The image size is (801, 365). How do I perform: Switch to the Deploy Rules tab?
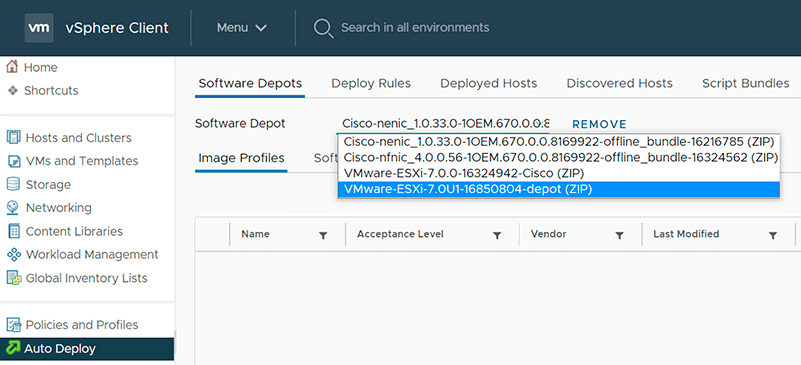371,83
